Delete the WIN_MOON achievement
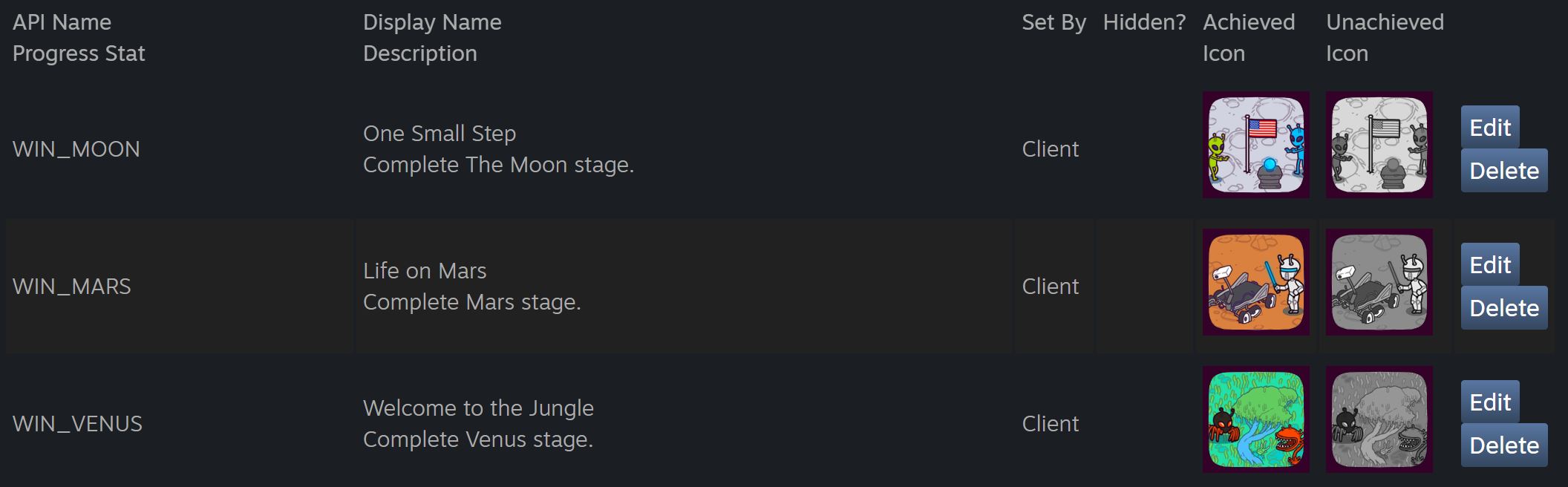 (1503, 171)
